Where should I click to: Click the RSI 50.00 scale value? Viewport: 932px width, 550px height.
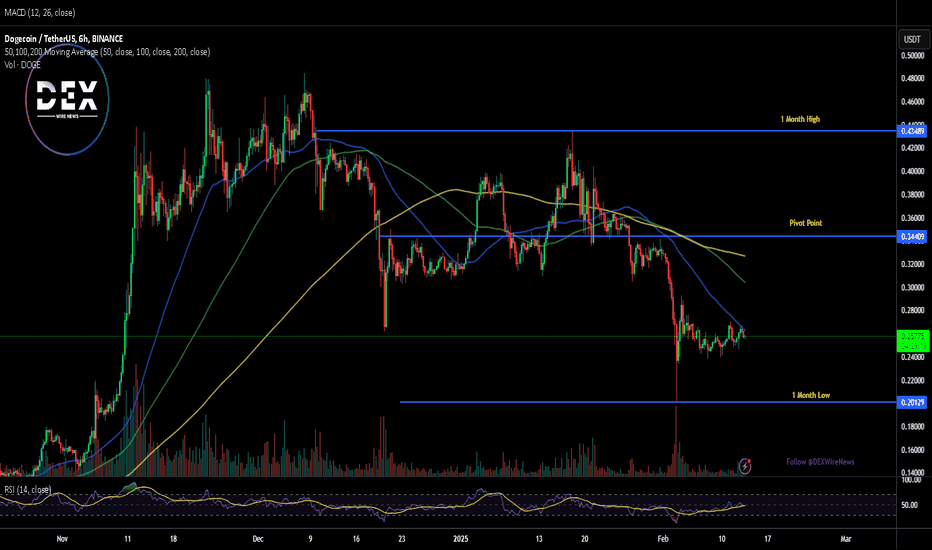tap(909, 505)
